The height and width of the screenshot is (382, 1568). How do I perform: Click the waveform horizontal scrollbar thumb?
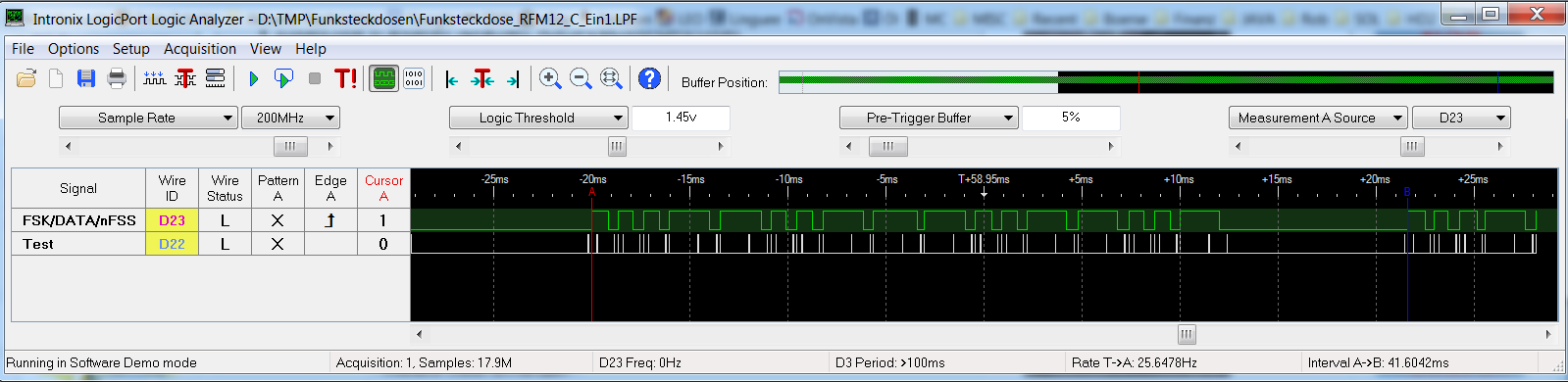[x=1187, y=334]
